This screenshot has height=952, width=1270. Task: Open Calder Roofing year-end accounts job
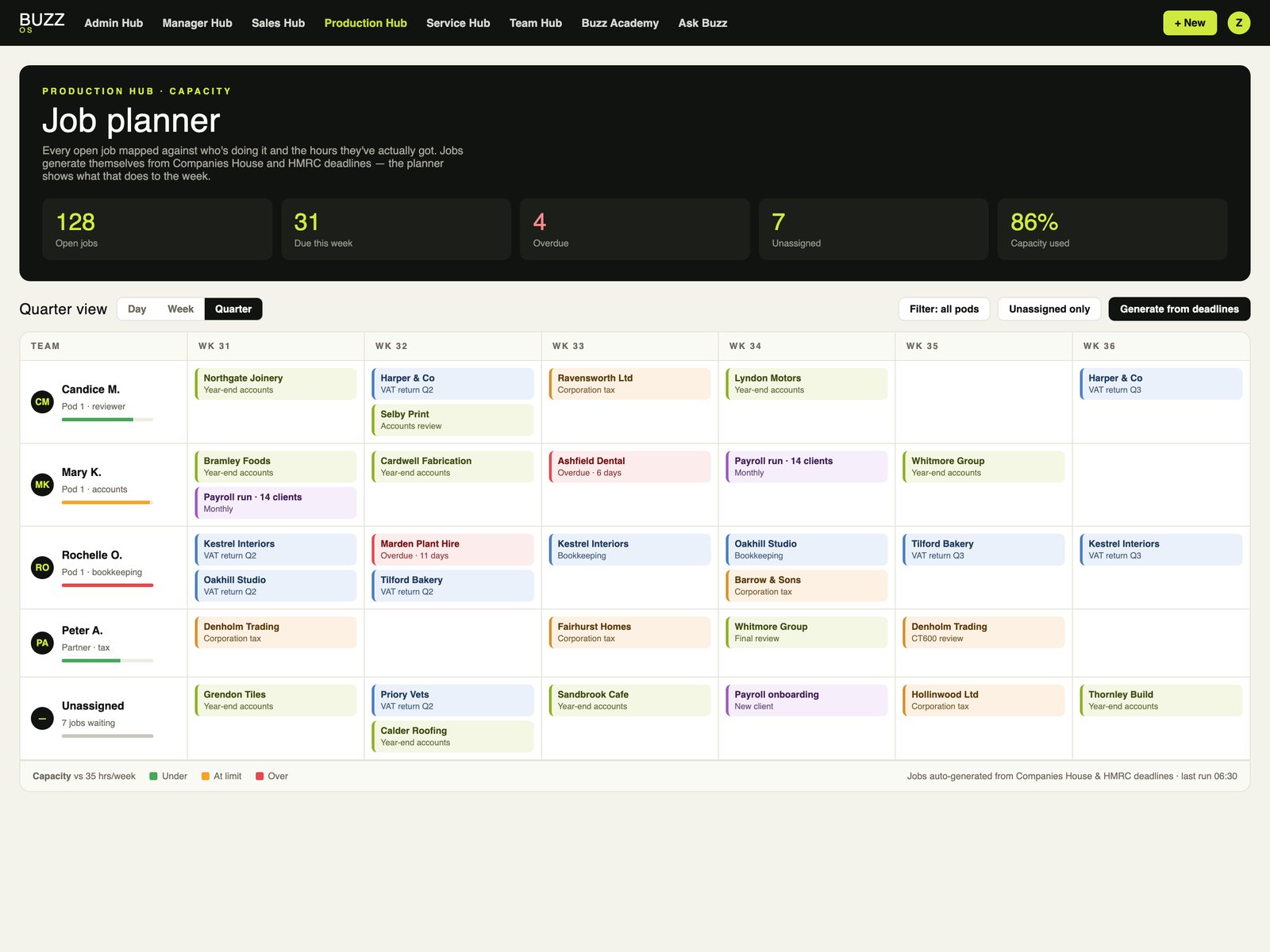[x=453, y=736]
